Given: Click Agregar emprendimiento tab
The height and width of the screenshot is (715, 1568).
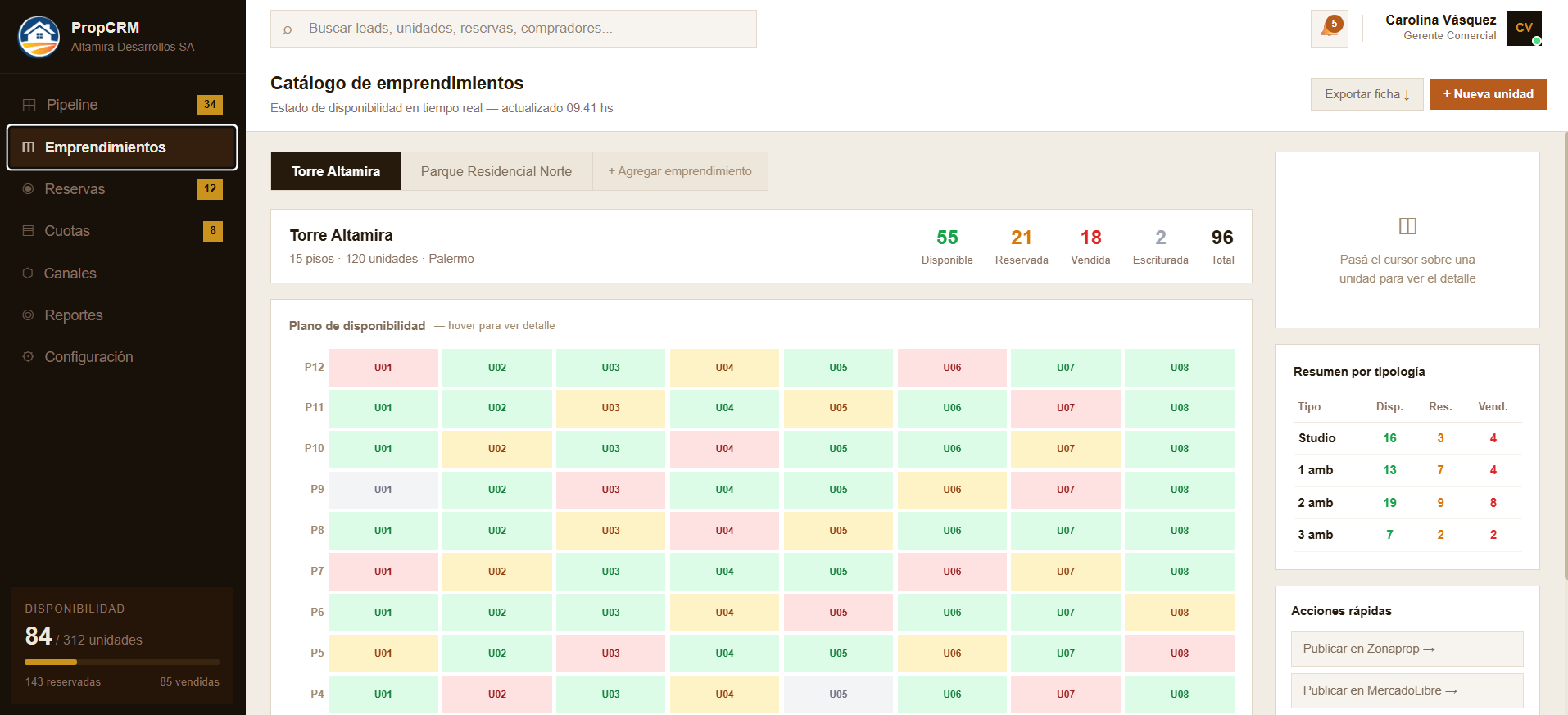Looking at the screenshot, I should (x=679, y=171).
